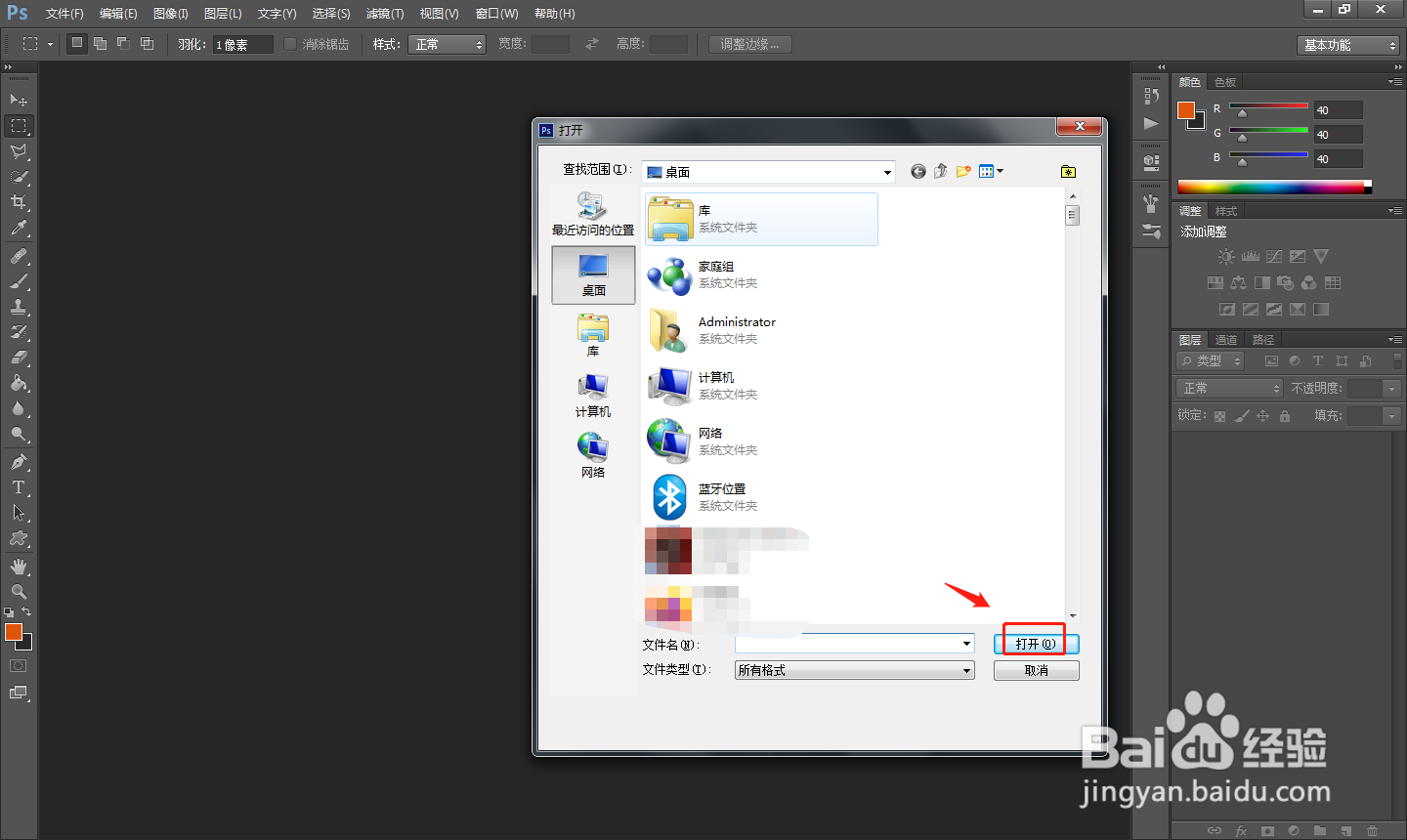
Task: Open the 滤镜(T) menu
Action: (x=385, y=14)
